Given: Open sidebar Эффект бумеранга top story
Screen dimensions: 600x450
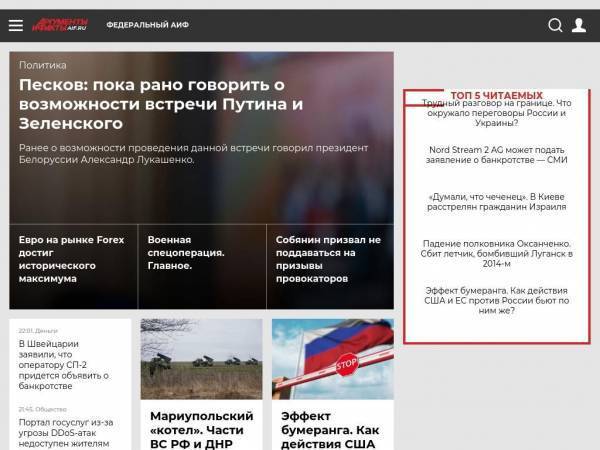Looking at the screenshot, I should click(x=496, y=300).
